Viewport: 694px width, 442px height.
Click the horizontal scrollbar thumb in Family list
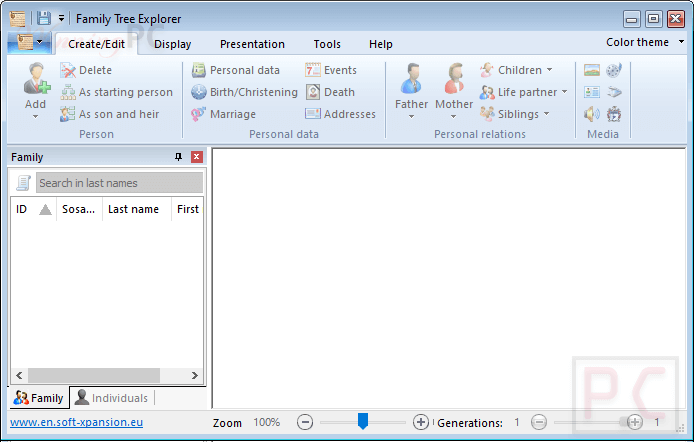tap(94, 375)
